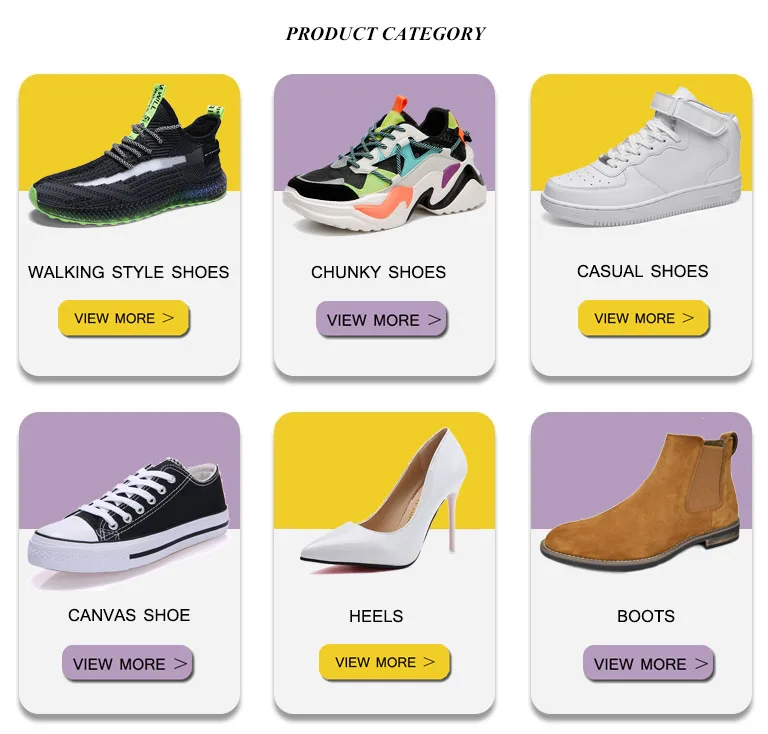Select the black knit walking shoe image
The height and width of the screenshot is (734, 768).
pos(129,157)
